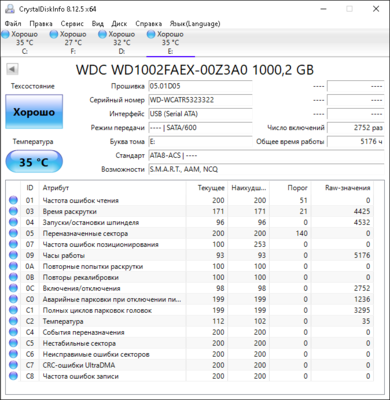Click status orb for attribute 01 read errors
This screenshot has height=400, width=390.
click(x=13, y=200)
